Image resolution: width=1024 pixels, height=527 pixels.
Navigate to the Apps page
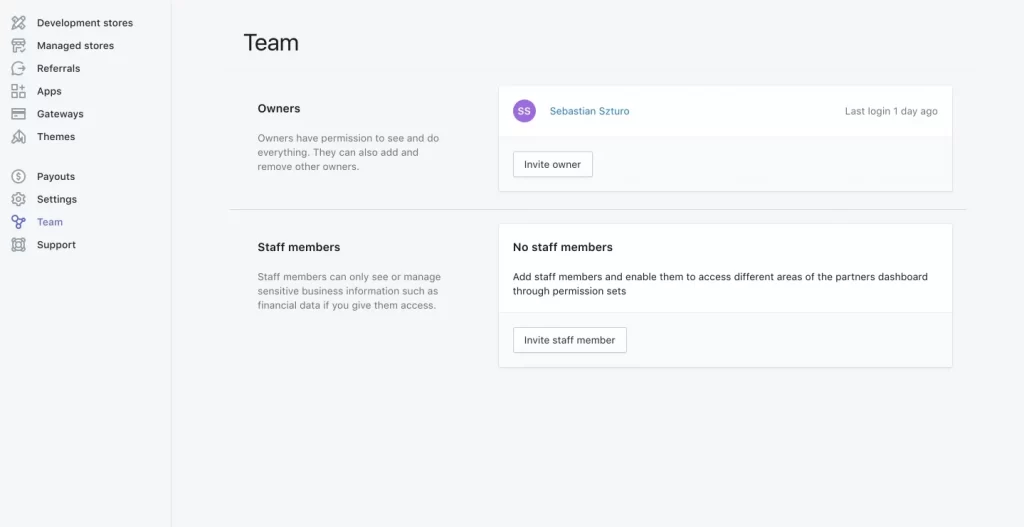tap(49, 91)
